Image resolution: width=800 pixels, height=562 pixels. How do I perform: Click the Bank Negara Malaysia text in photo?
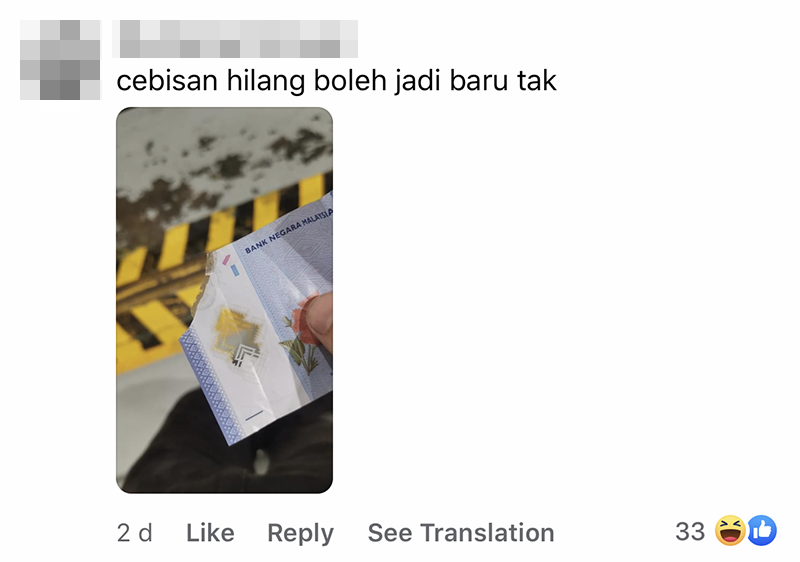(x=289, y=231)
